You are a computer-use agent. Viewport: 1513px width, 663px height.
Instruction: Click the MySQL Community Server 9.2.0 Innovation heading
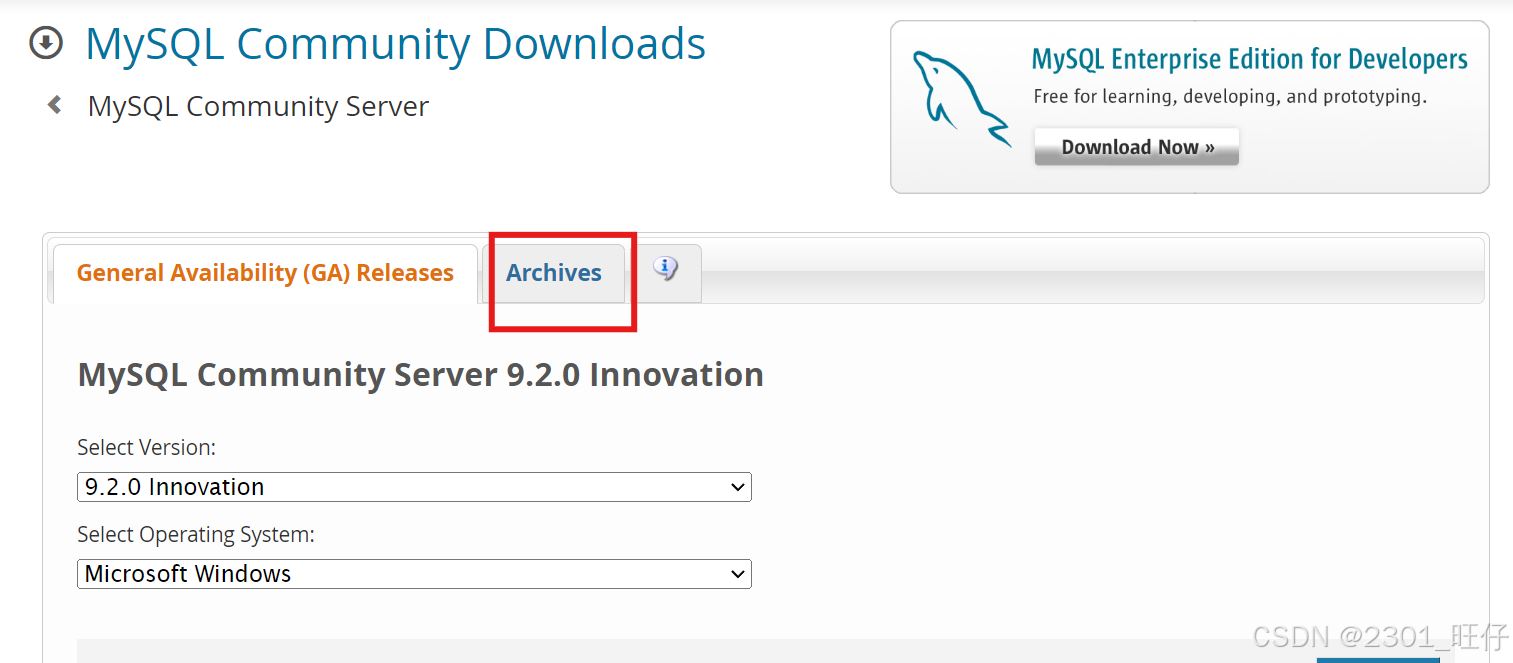point(420,375)
